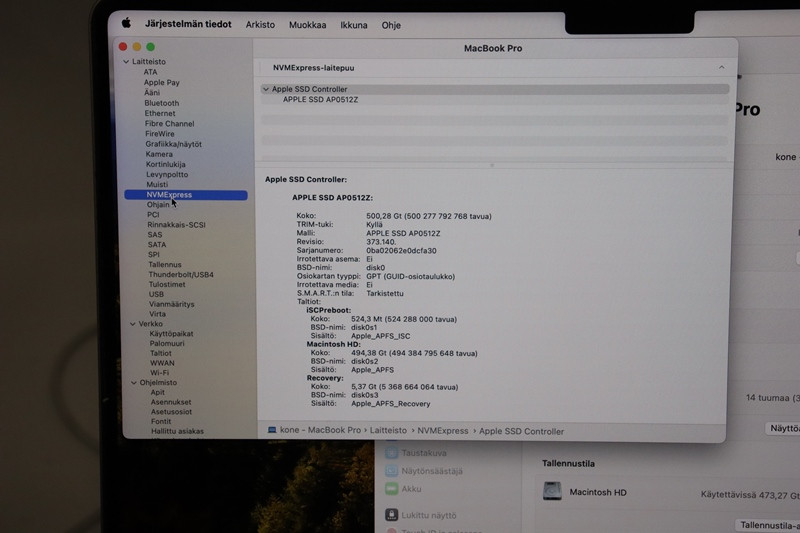The width and height of the screenshot is (800, 533).
Task: Click the green zoom window button
Action: [x=151, y=47]
